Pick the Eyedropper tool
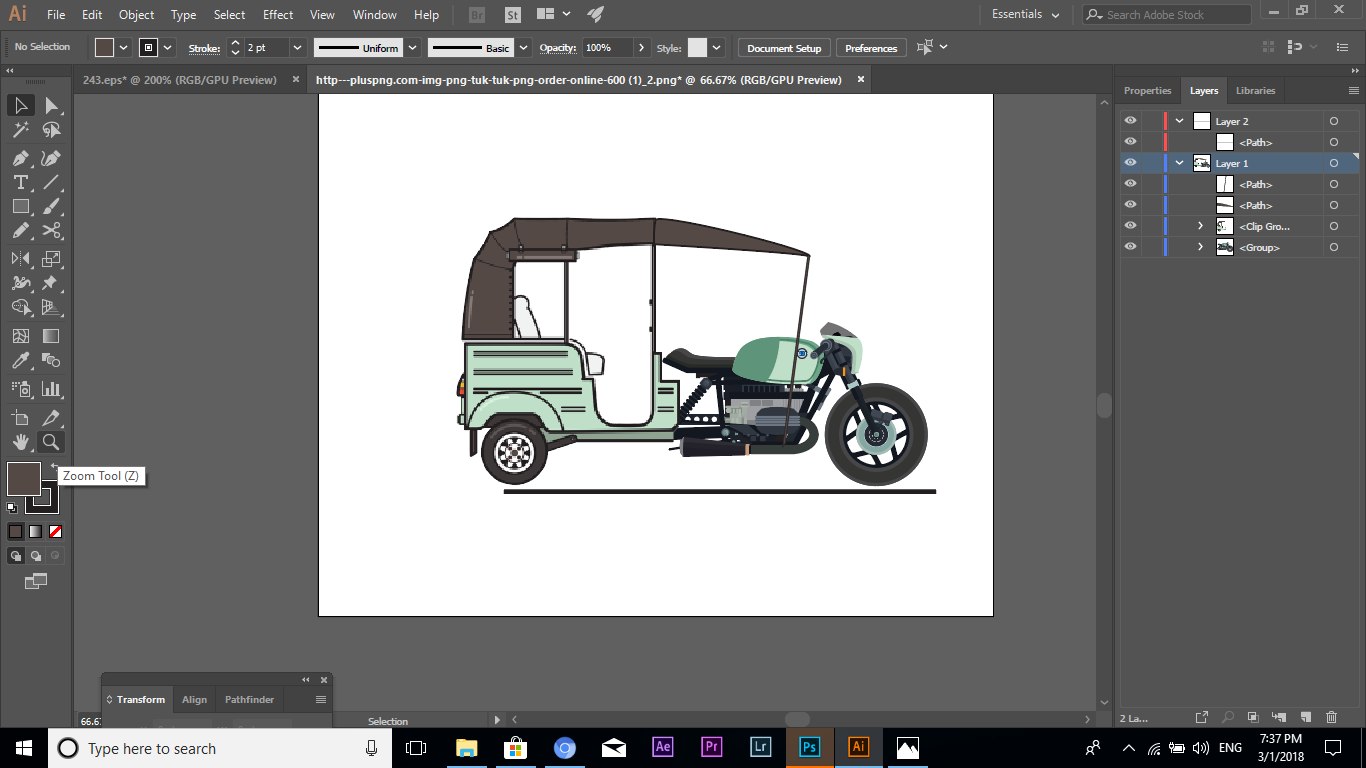 (20, 361)
